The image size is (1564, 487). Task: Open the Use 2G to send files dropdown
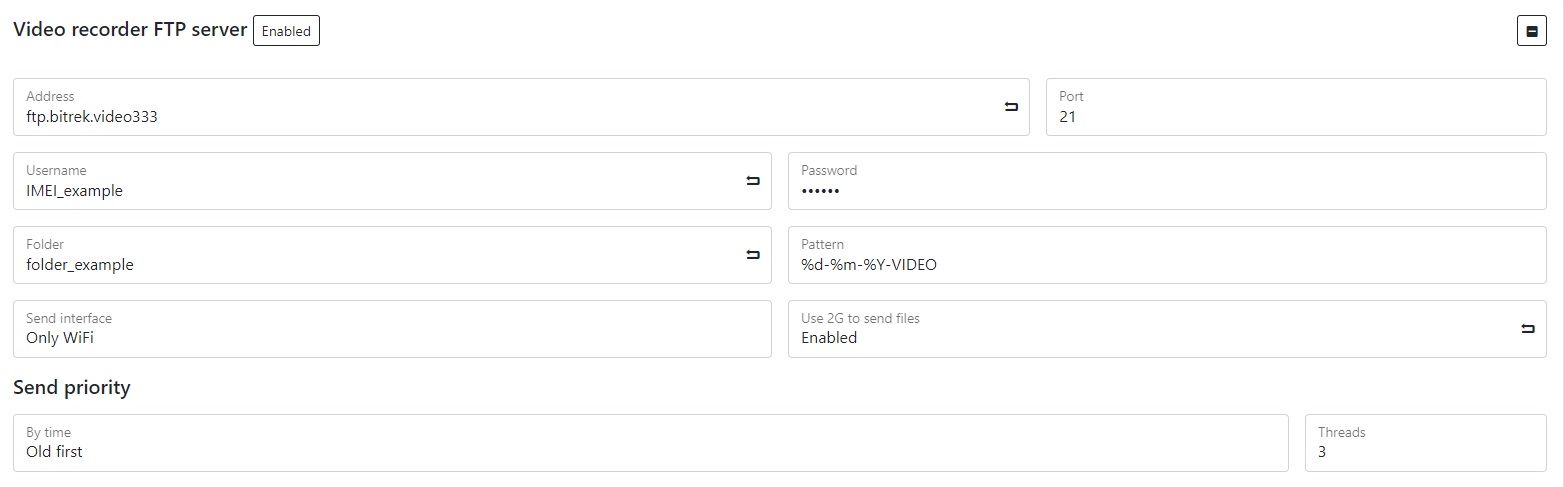tap(1150, 329)
